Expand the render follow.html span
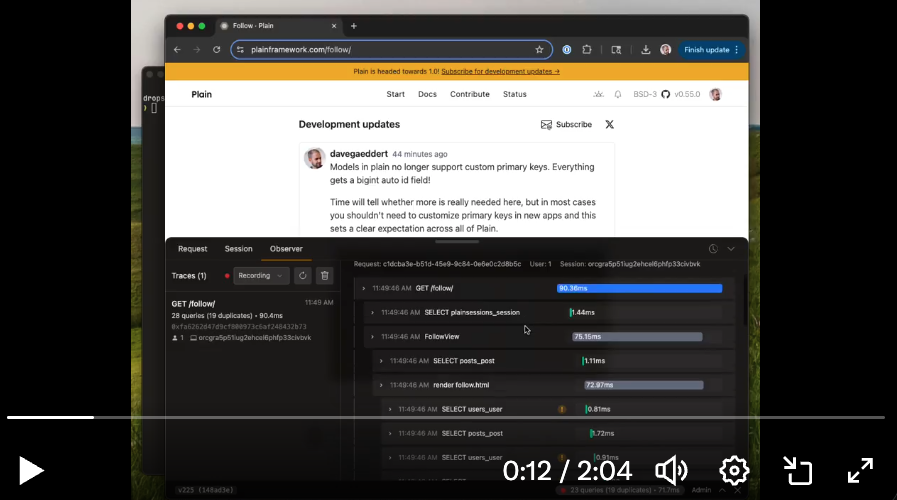The height and width of the screenshot is (500, 897). (x=381, y=385)
